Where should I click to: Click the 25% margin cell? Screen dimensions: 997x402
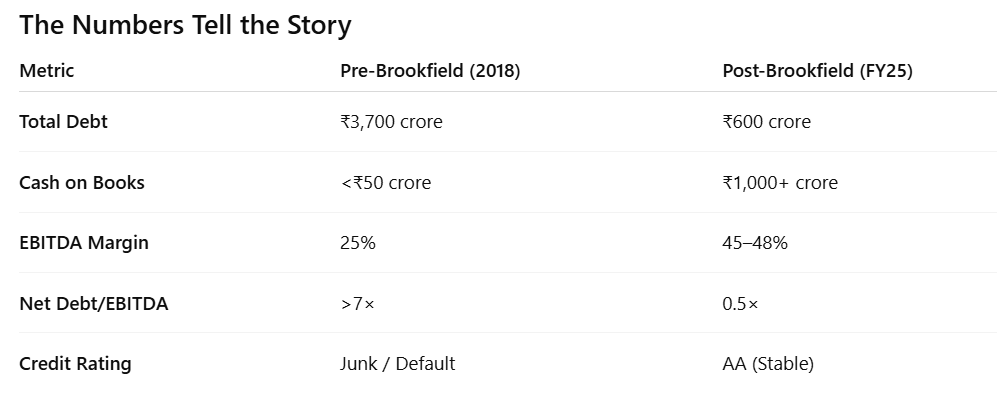coord(358,243)
